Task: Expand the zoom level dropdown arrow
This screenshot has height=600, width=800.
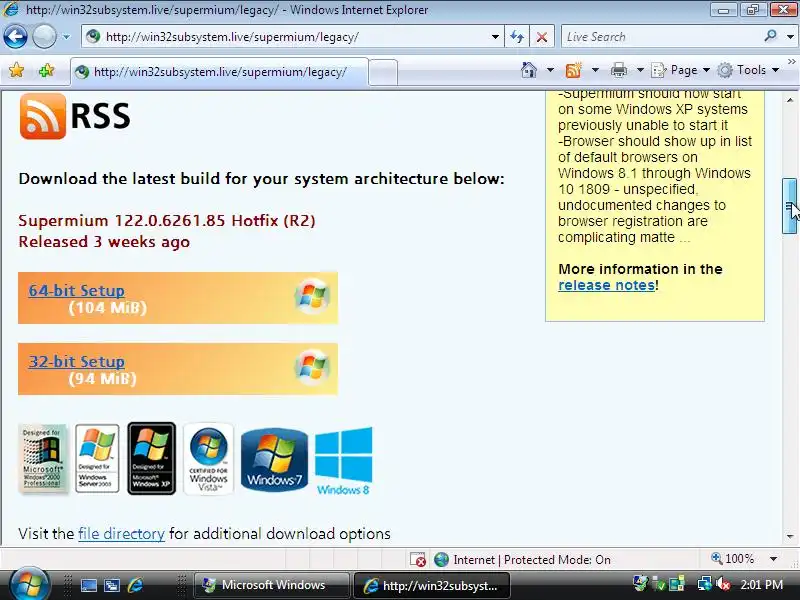Action: coord(773,559)
